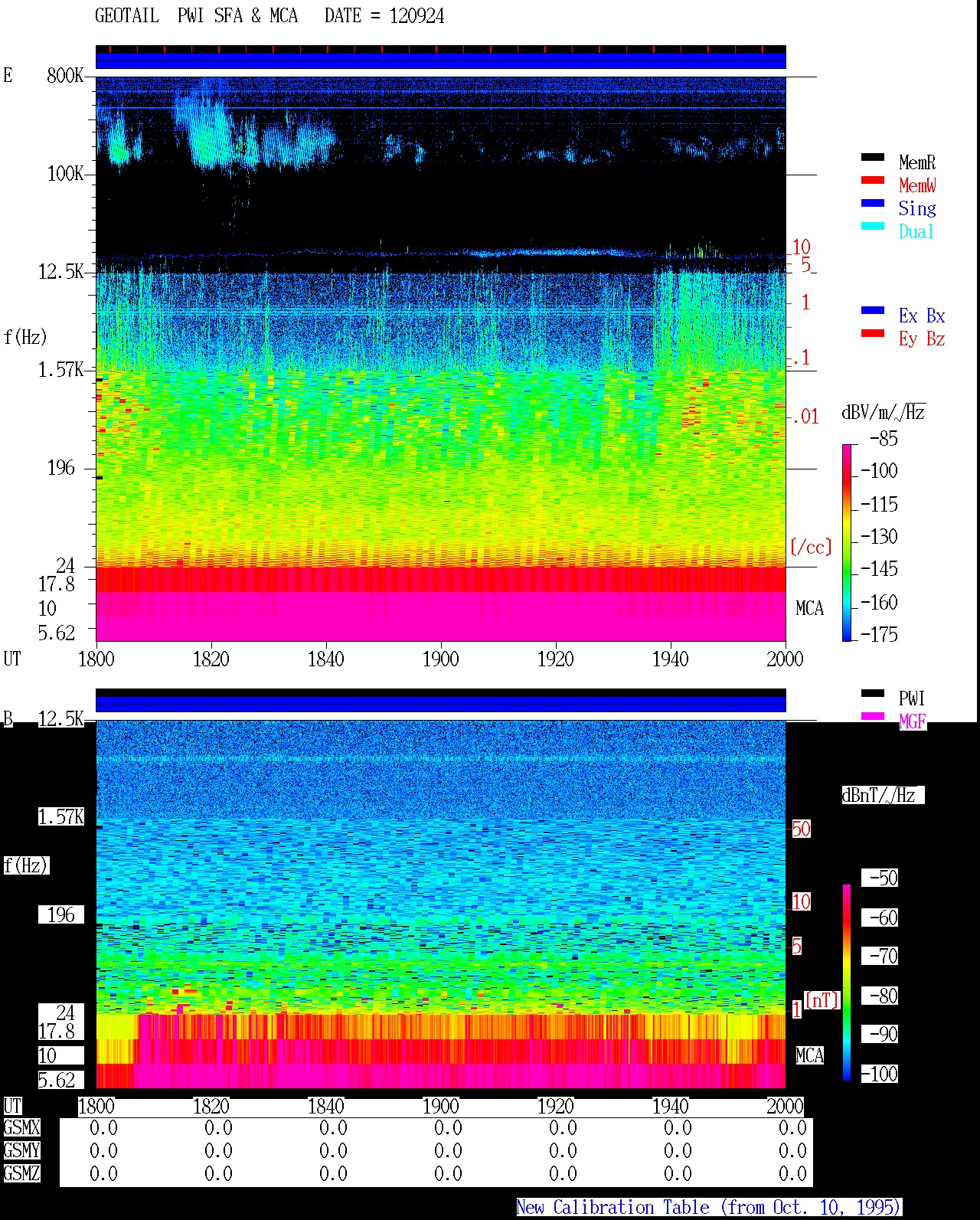This screenshot has width=980, height=1220.
Task: Click the dBV/m electric field color scale bar
Action: 847,542
